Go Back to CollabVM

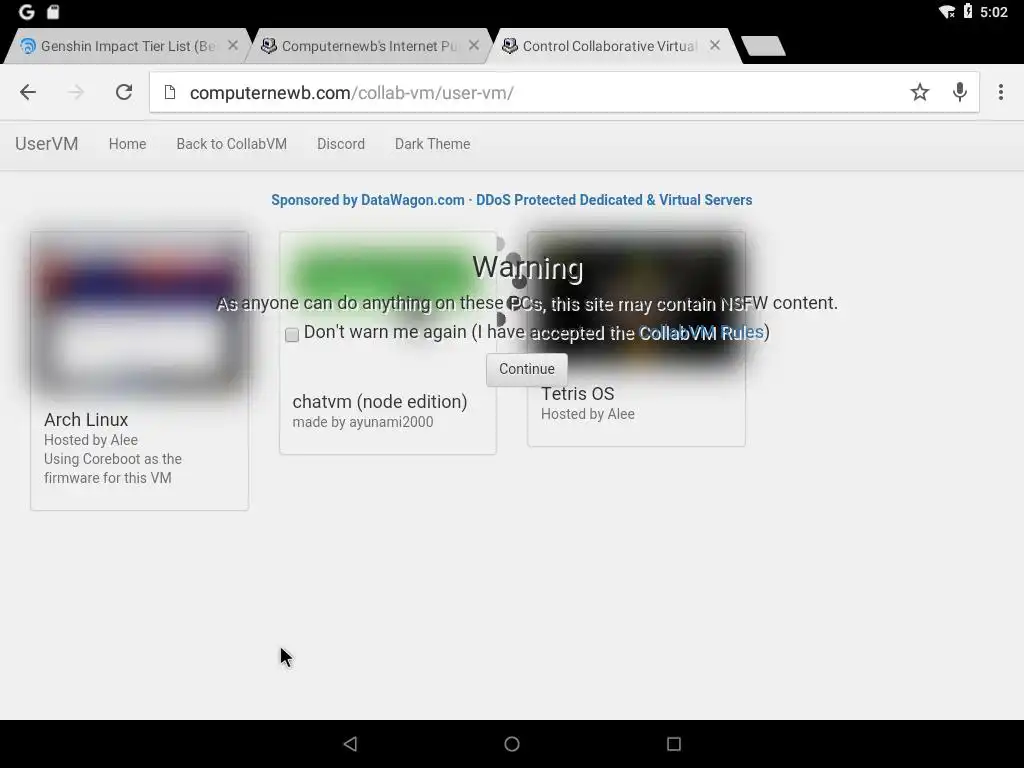tap(231, 144)
